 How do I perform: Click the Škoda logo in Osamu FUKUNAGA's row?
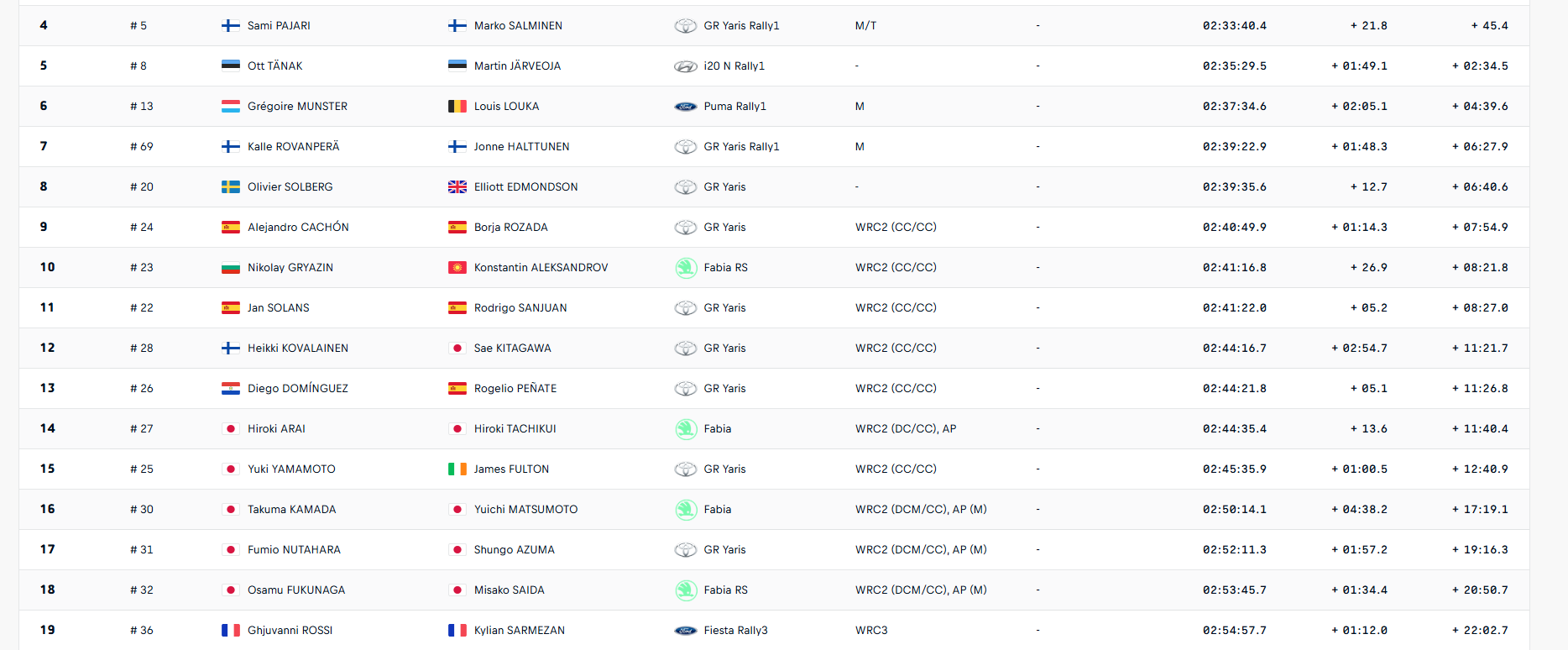tap(686, 590)
